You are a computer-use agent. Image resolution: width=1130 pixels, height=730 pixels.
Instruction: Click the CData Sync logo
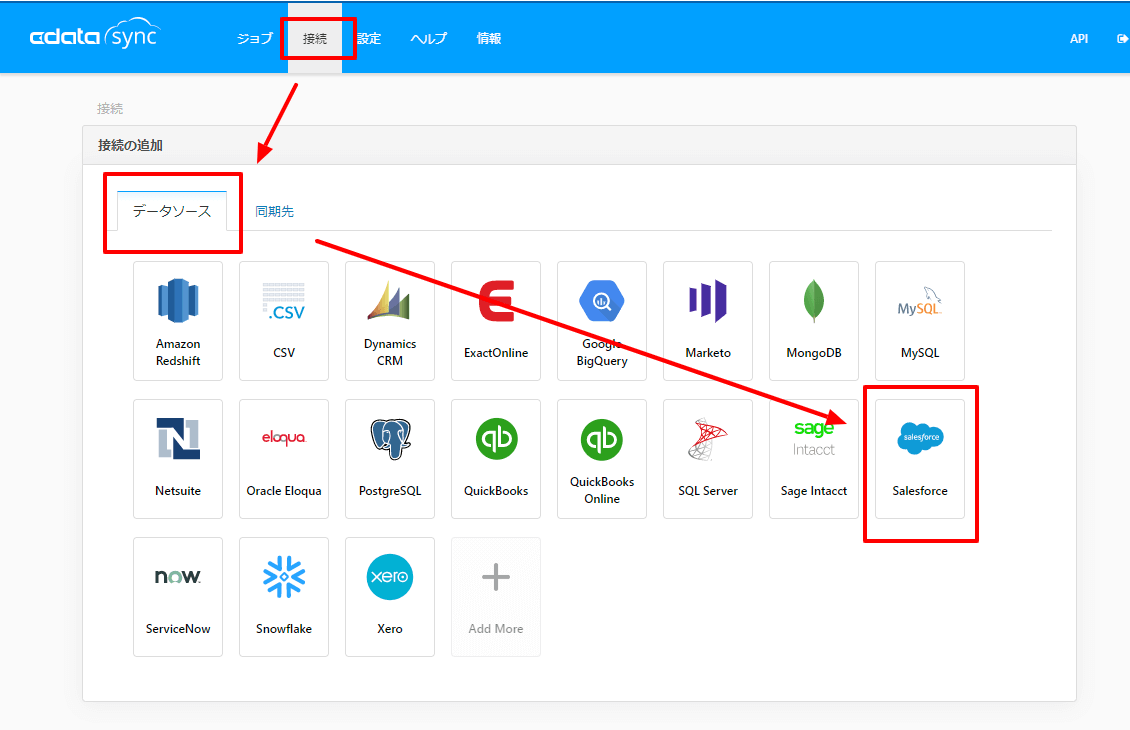(x=94, y=34)
